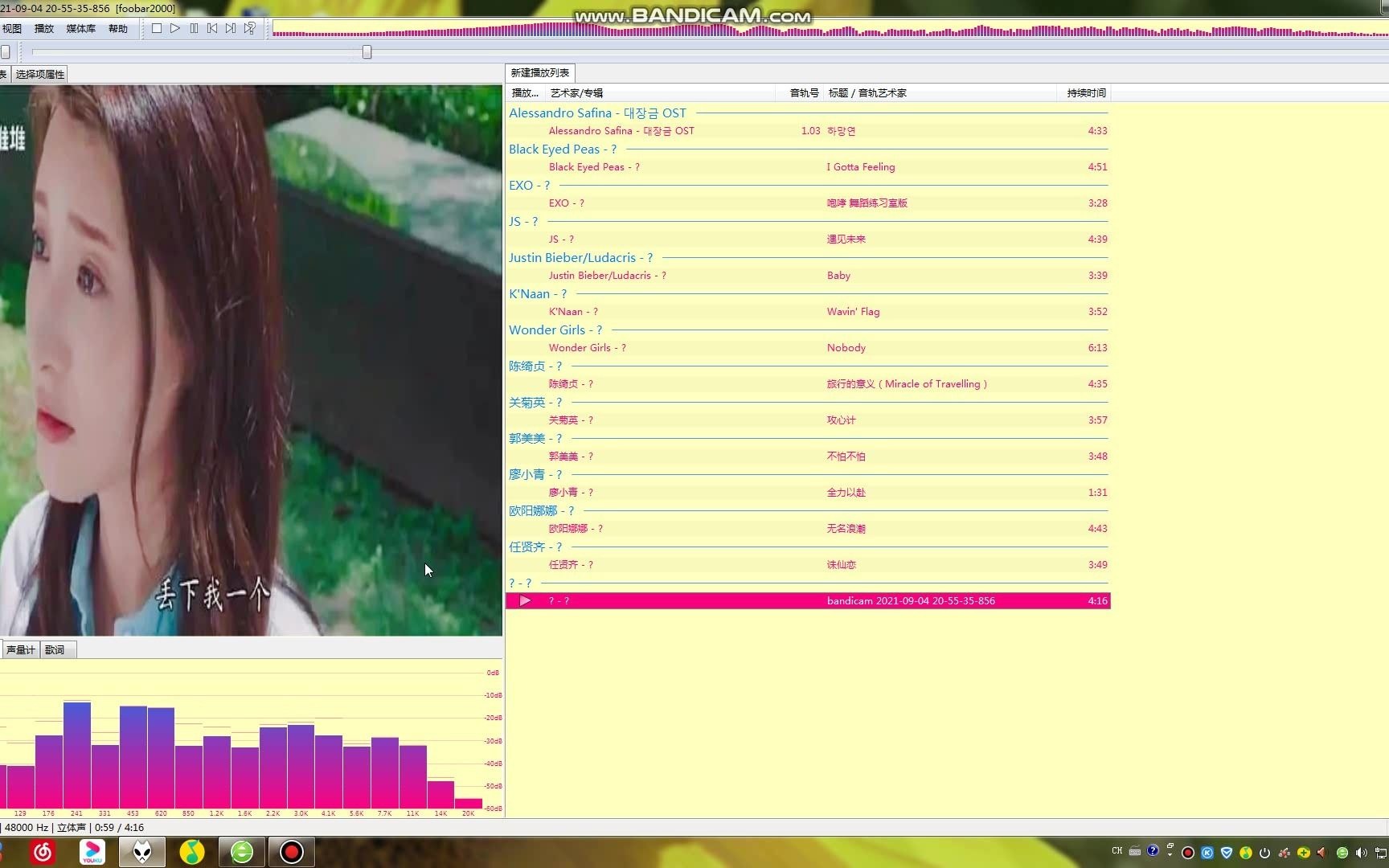Click the blue help question-mark tray icon
1389x868 pixels.
(x=1153, y=850)
